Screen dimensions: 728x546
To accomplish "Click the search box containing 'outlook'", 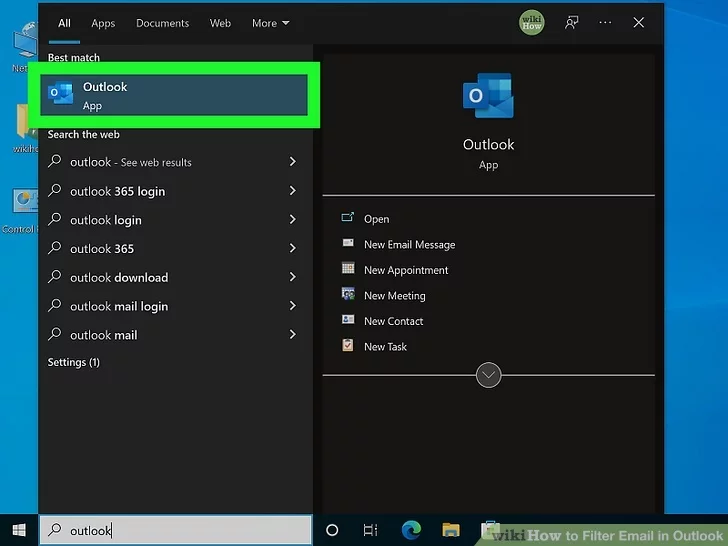I will click(x=176, y=530).
